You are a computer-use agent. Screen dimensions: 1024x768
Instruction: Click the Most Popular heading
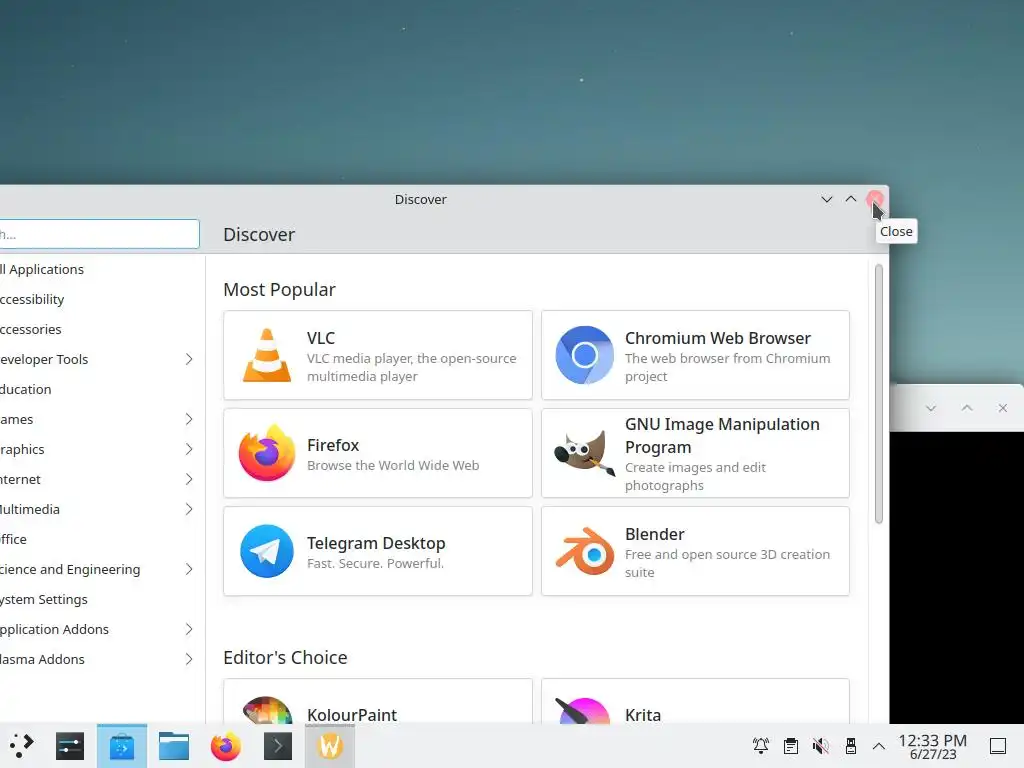coord(280,289)
